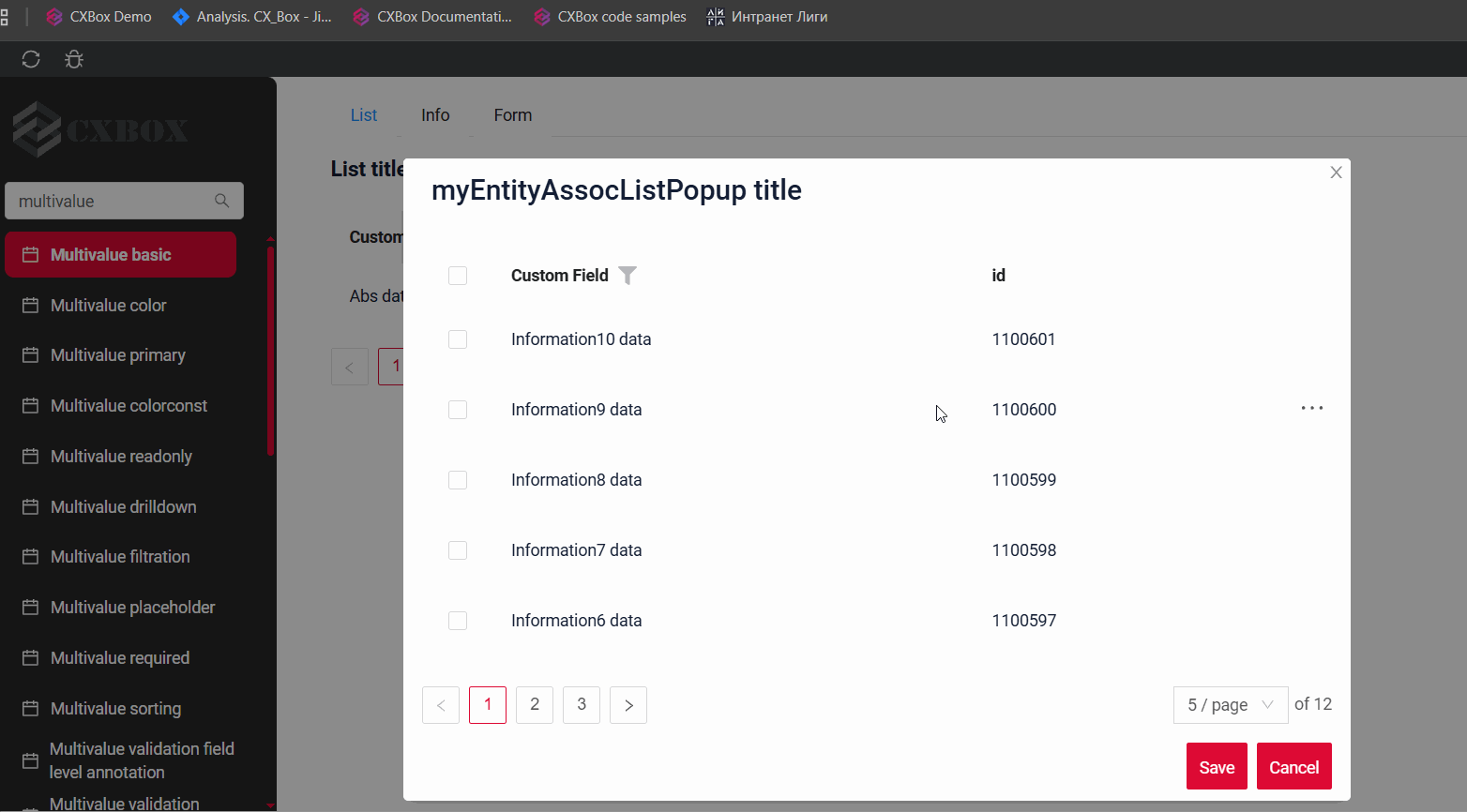Screen dimensions: 1467x812
Task: Close the popup with the X icon
Action: [x=1336, y=173]
